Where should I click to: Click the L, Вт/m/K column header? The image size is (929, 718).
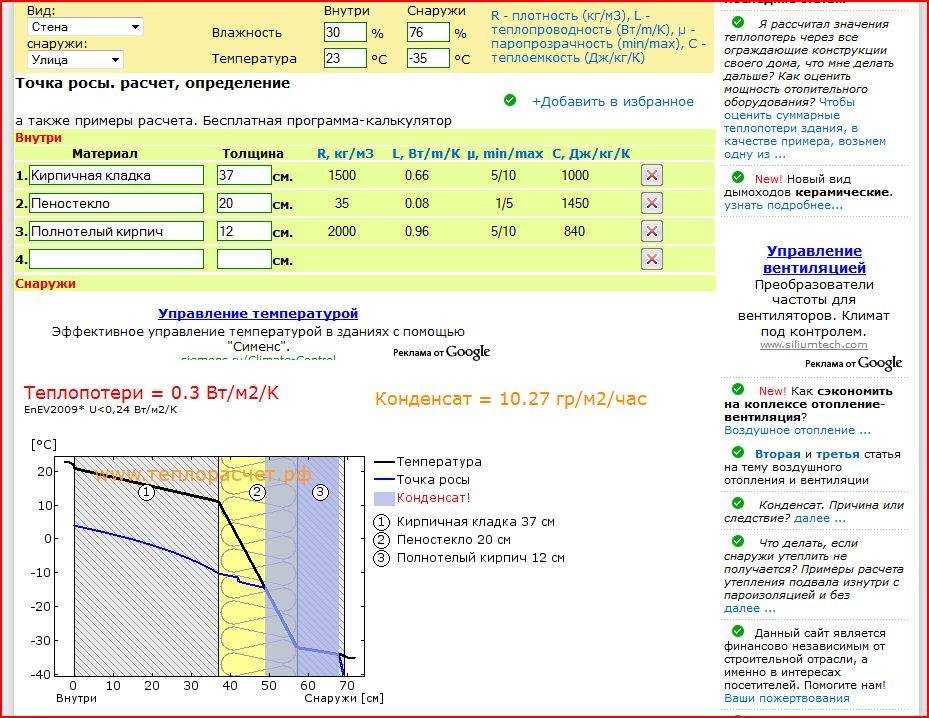(426, 154)
